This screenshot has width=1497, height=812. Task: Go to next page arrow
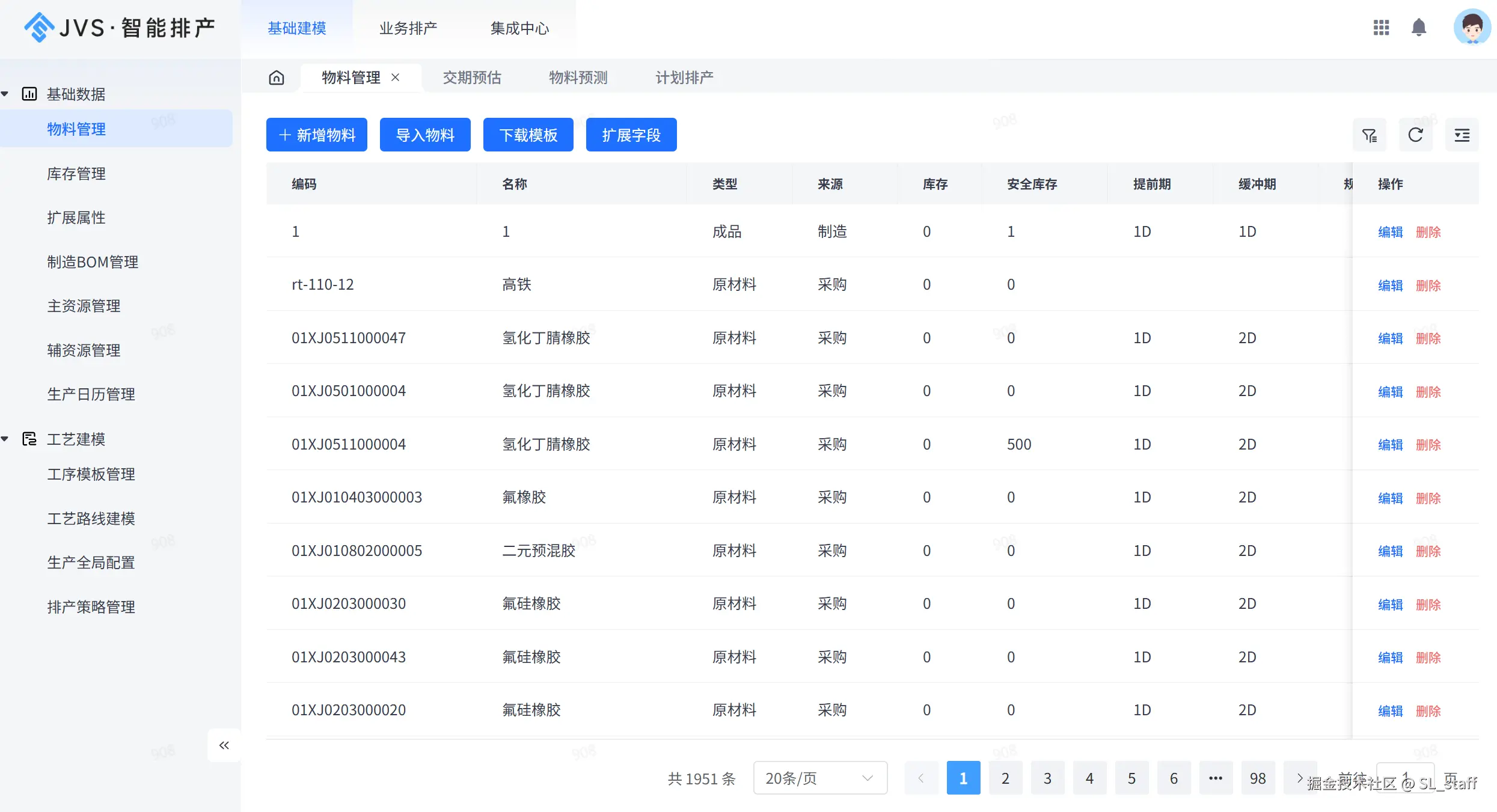[1300, 778]
